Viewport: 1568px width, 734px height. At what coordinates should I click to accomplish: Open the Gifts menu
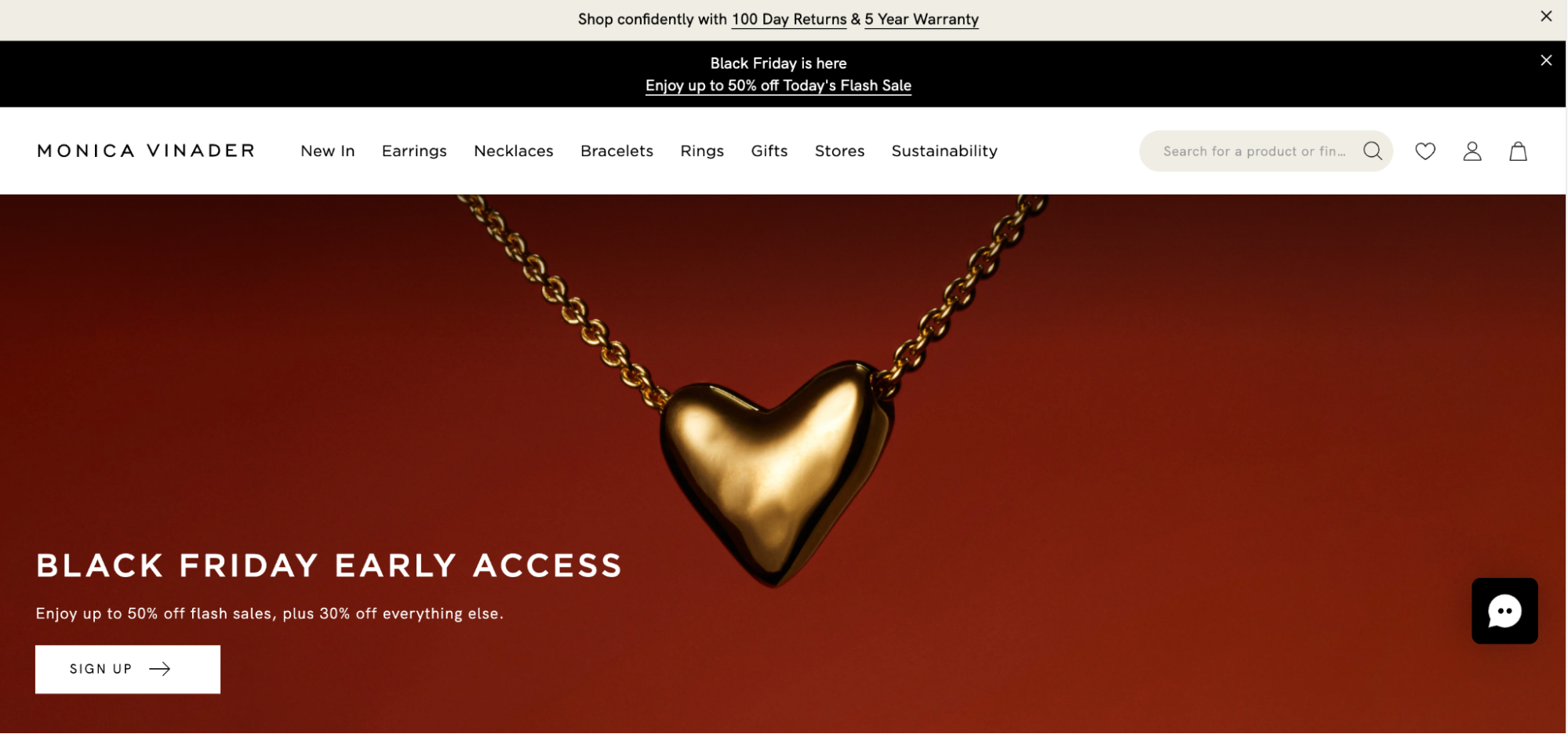pos(769,151)
